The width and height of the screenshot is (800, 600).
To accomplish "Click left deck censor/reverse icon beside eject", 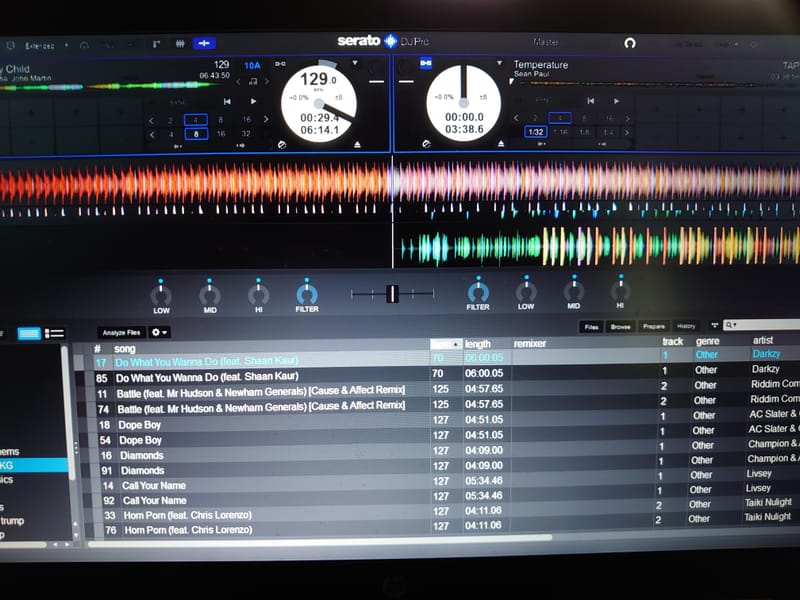I will pyautogui.click(x=284, y=145).
